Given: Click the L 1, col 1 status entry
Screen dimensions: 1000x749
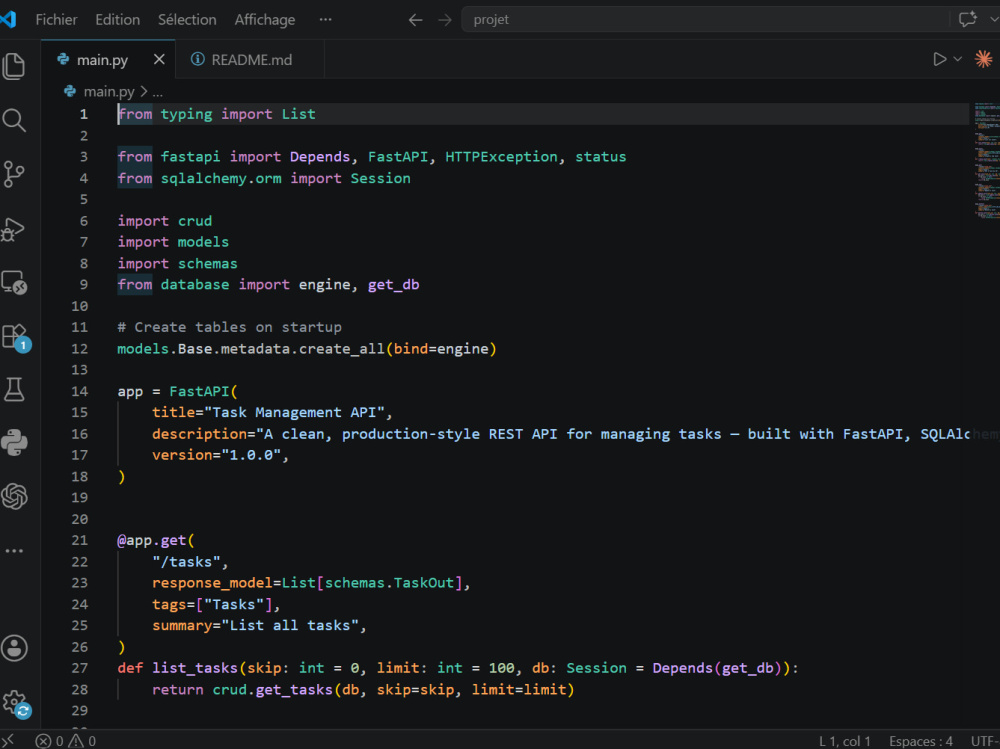Looking at the screenshot, I should (x=844, y=741).
